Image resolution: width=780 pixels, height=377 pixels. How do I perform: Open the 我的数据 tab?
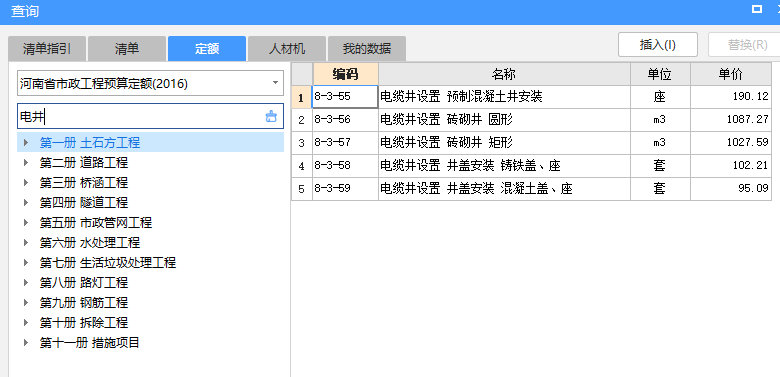point(367,49)
